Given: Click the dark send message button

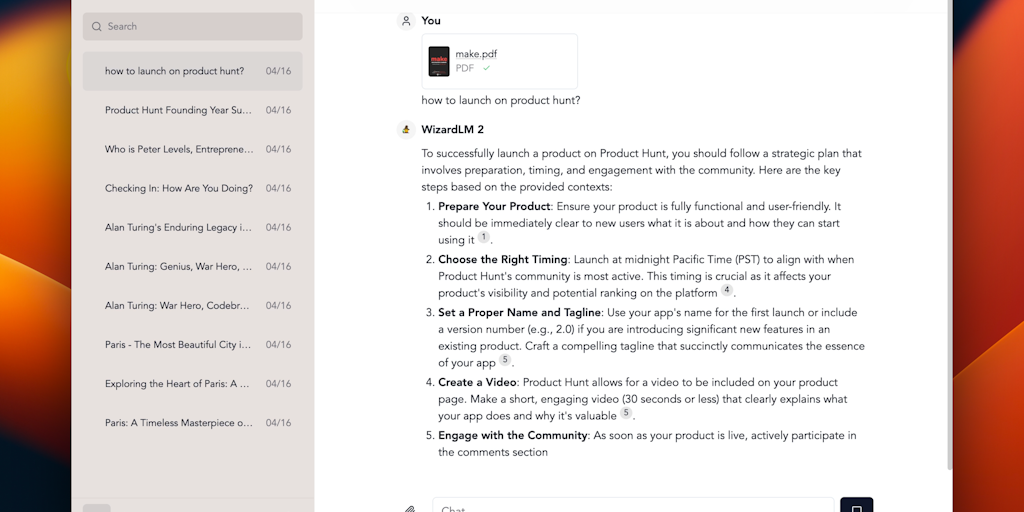Looking at the screenshot, I should tap(856, 506).
